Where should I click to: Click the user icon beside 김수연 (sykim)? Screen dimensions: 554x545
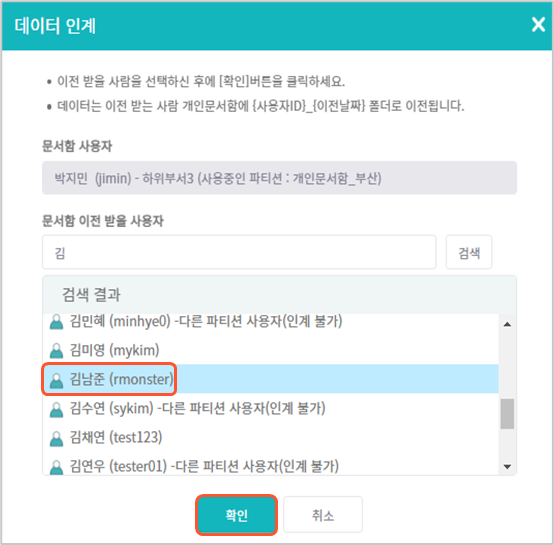(x=57, y=409)
